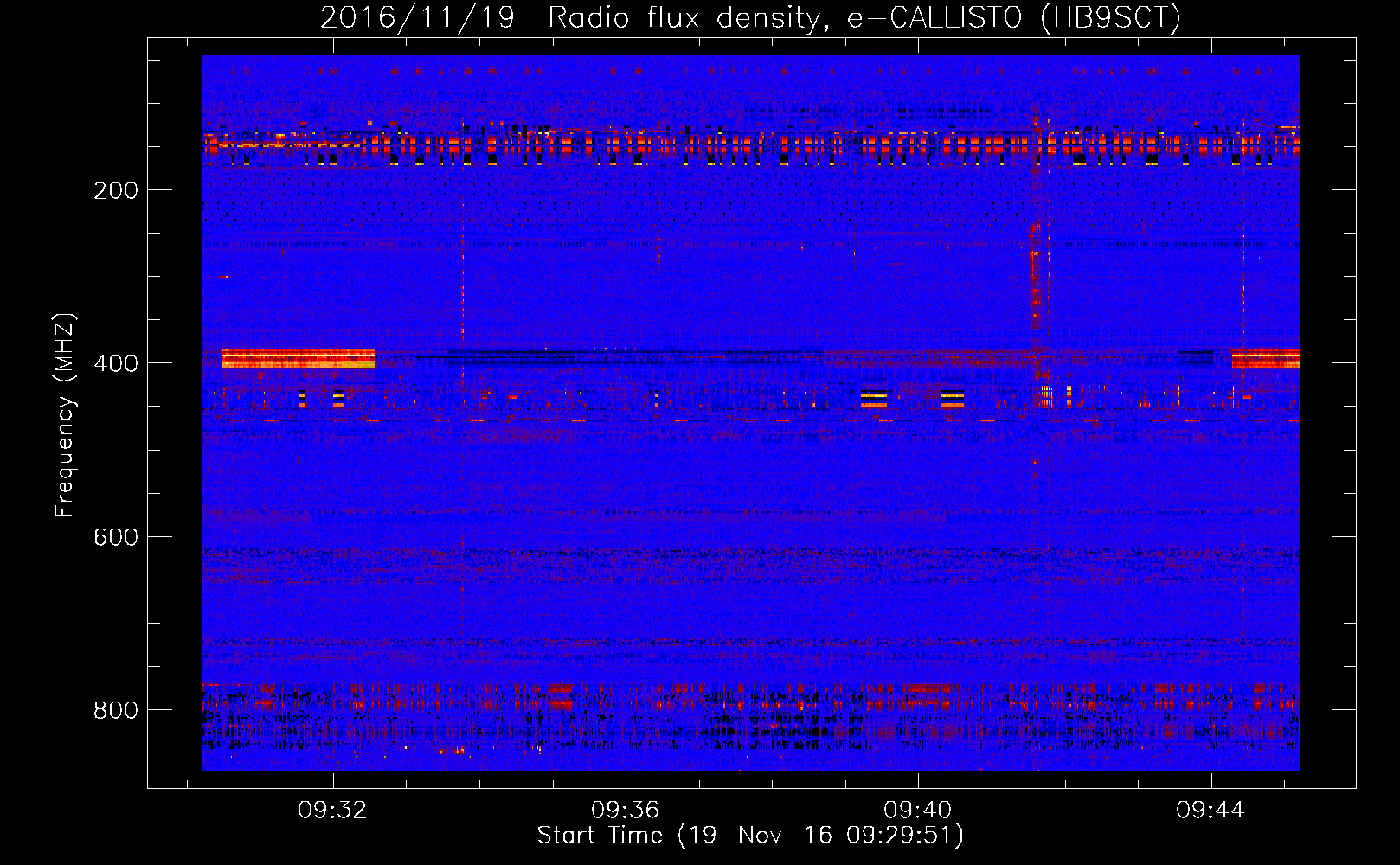This screenshot has height=865, width=1400.
Task: Click the 'Start Time (19-Nov-16 09:29:51)' axis label
Action: (750, 836)
